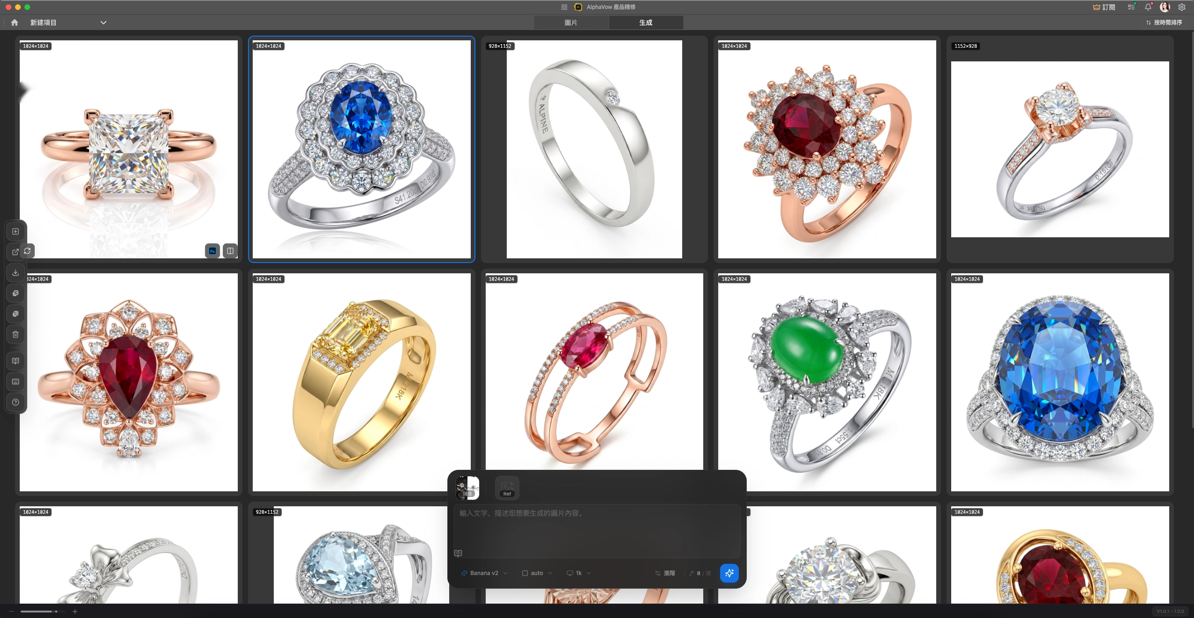Open the task list icon with green dot
1194x618 pixels.
click(x=1132, y=7)
